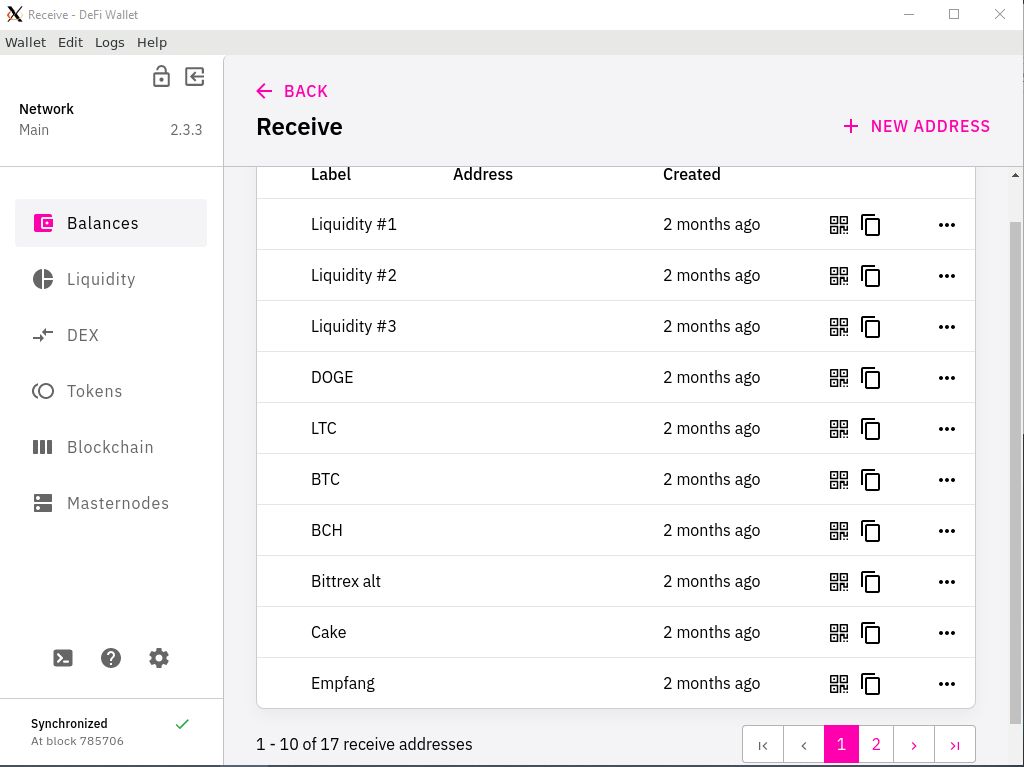Open more options for BTC row

point(946,480)
